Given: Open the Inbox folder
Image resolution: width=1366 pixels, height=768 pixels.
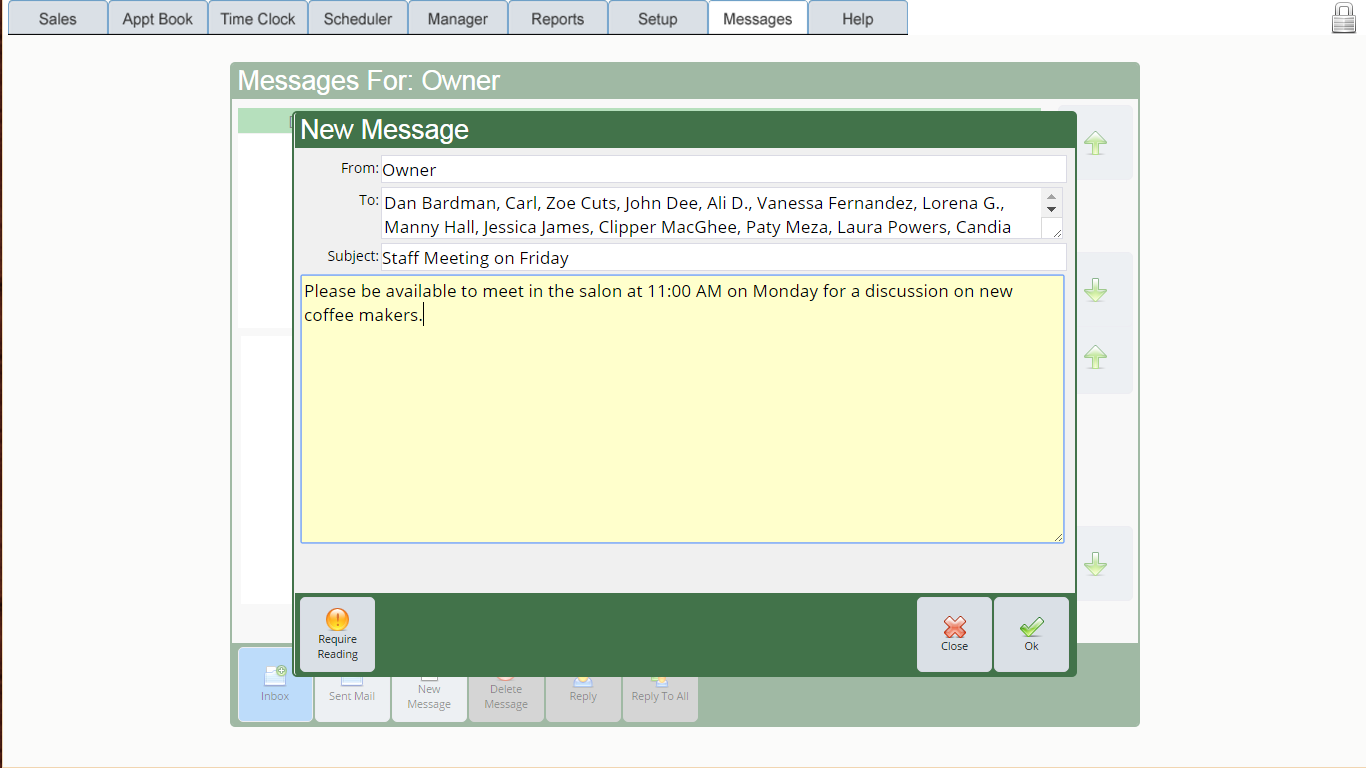Looking at the screenshot, I should tap(275, 684).
